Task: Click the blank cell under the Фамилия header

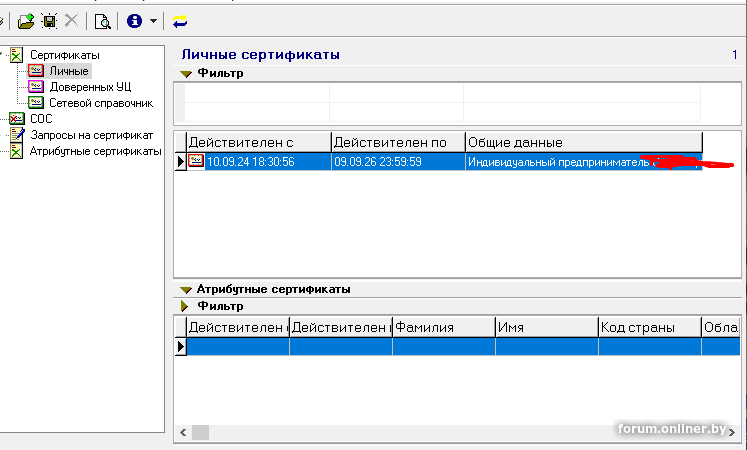Action: point(444,346)
